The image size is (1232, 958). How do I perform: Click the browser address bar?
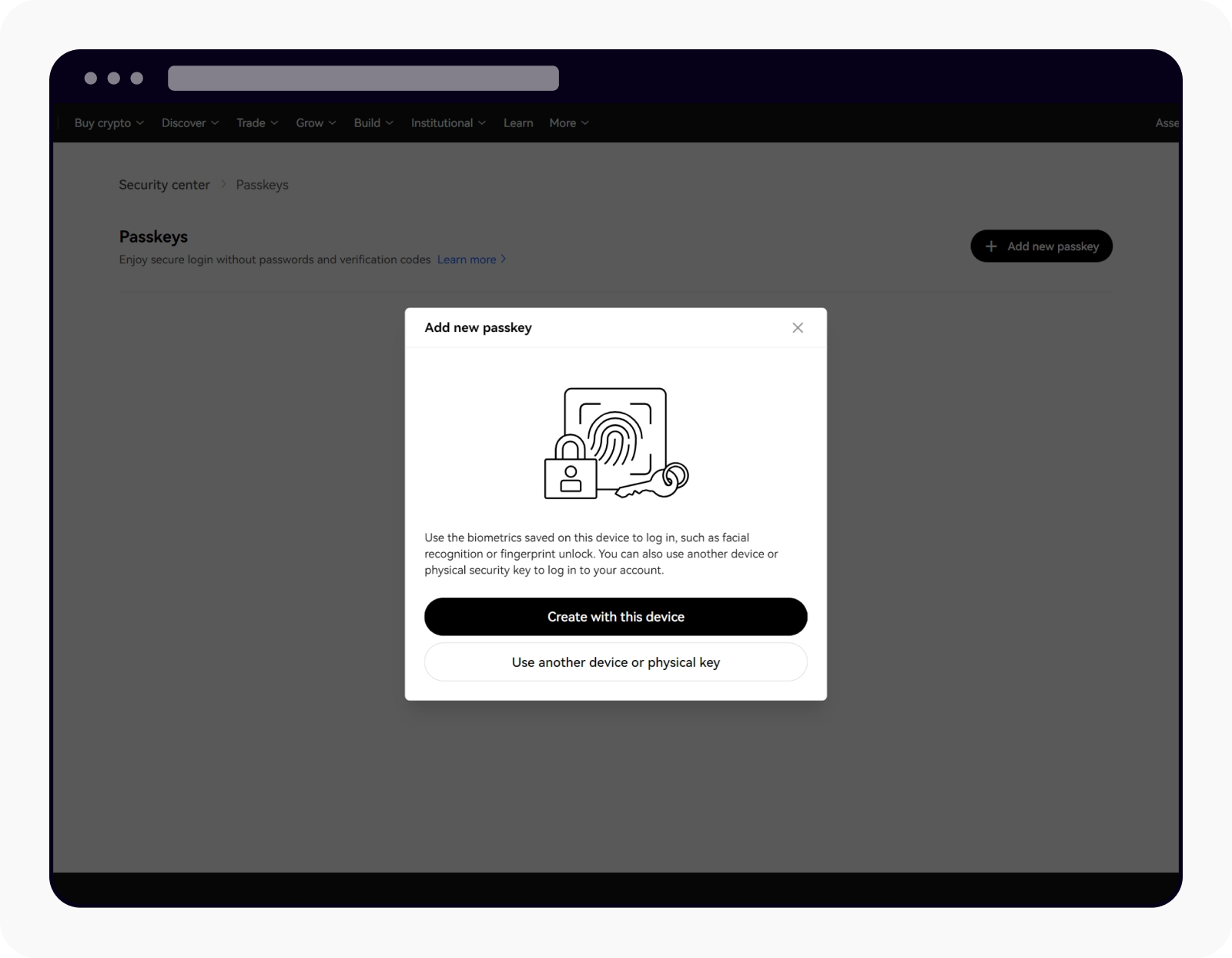pos(363,79)
